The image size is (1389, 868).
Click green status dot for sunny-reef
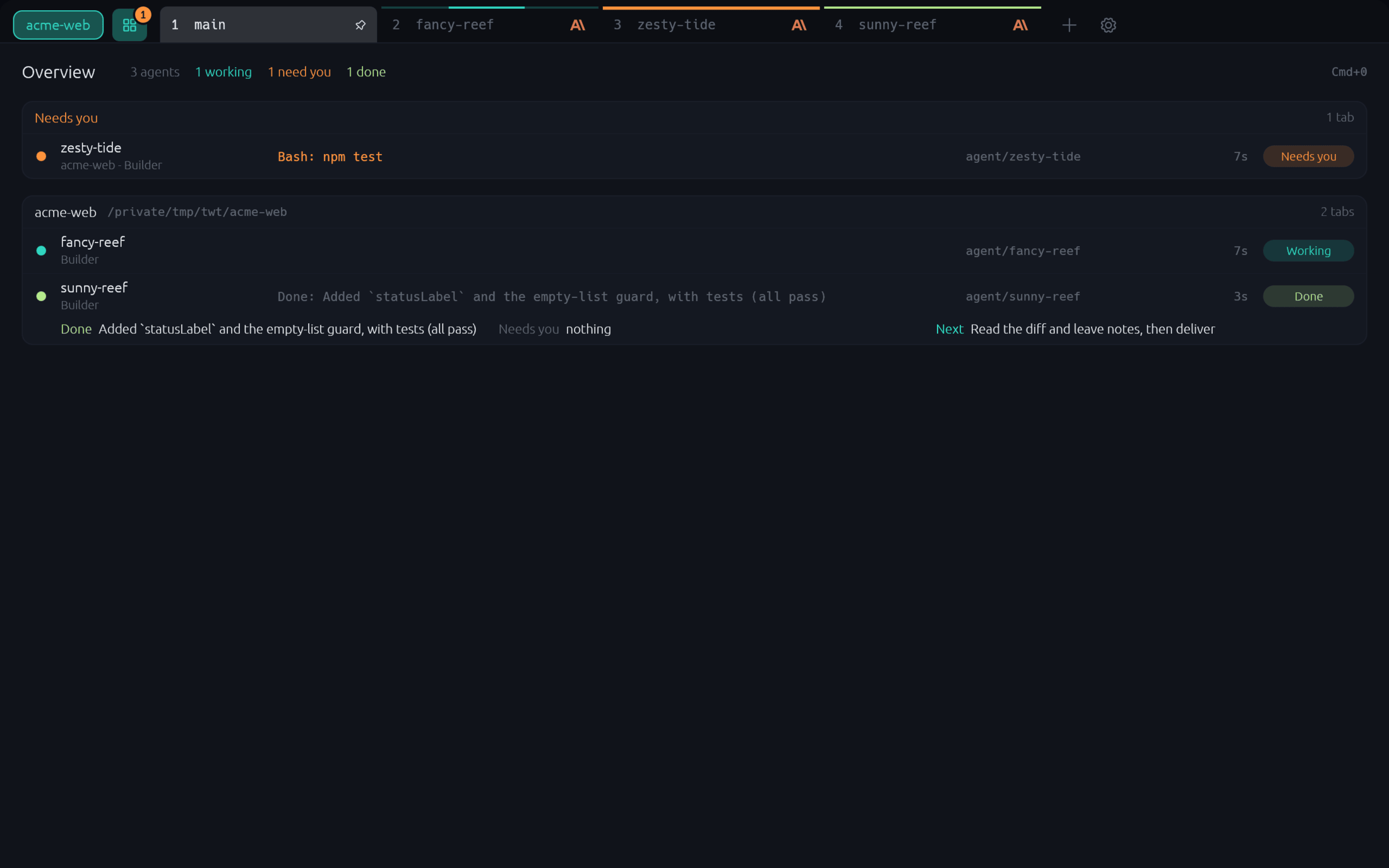point(41,296)
